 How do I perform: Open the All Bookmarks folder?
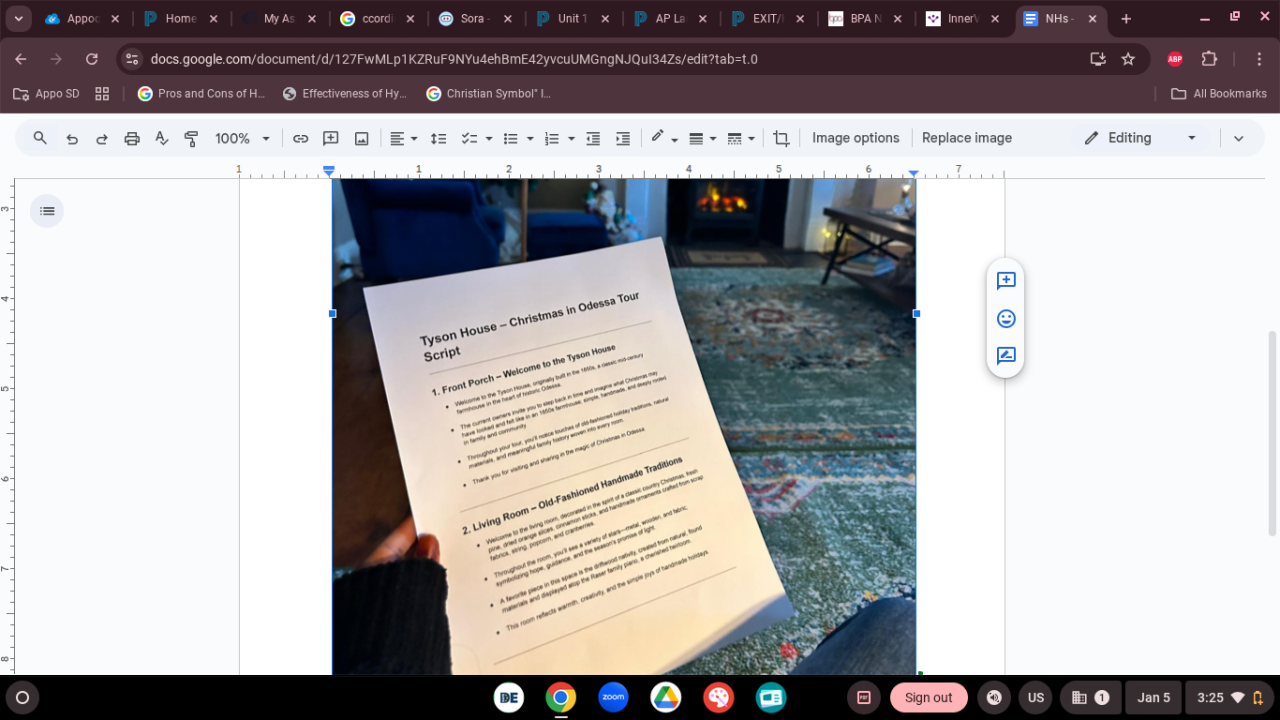1219,93
